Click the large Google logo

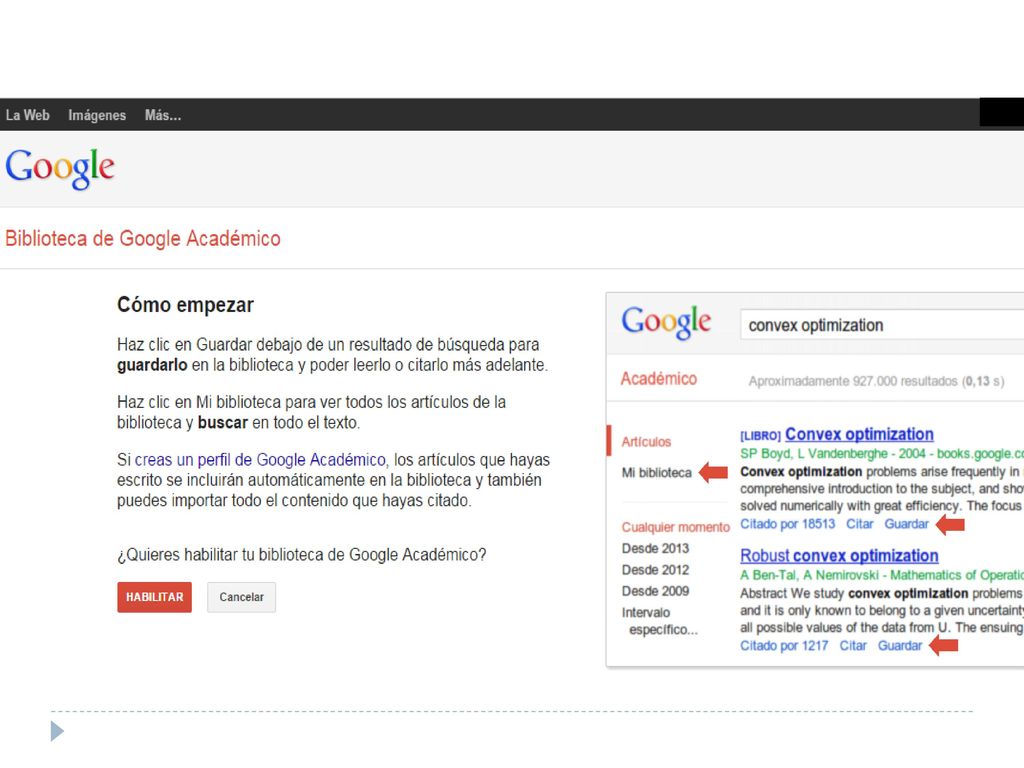(x=60, y=168)
